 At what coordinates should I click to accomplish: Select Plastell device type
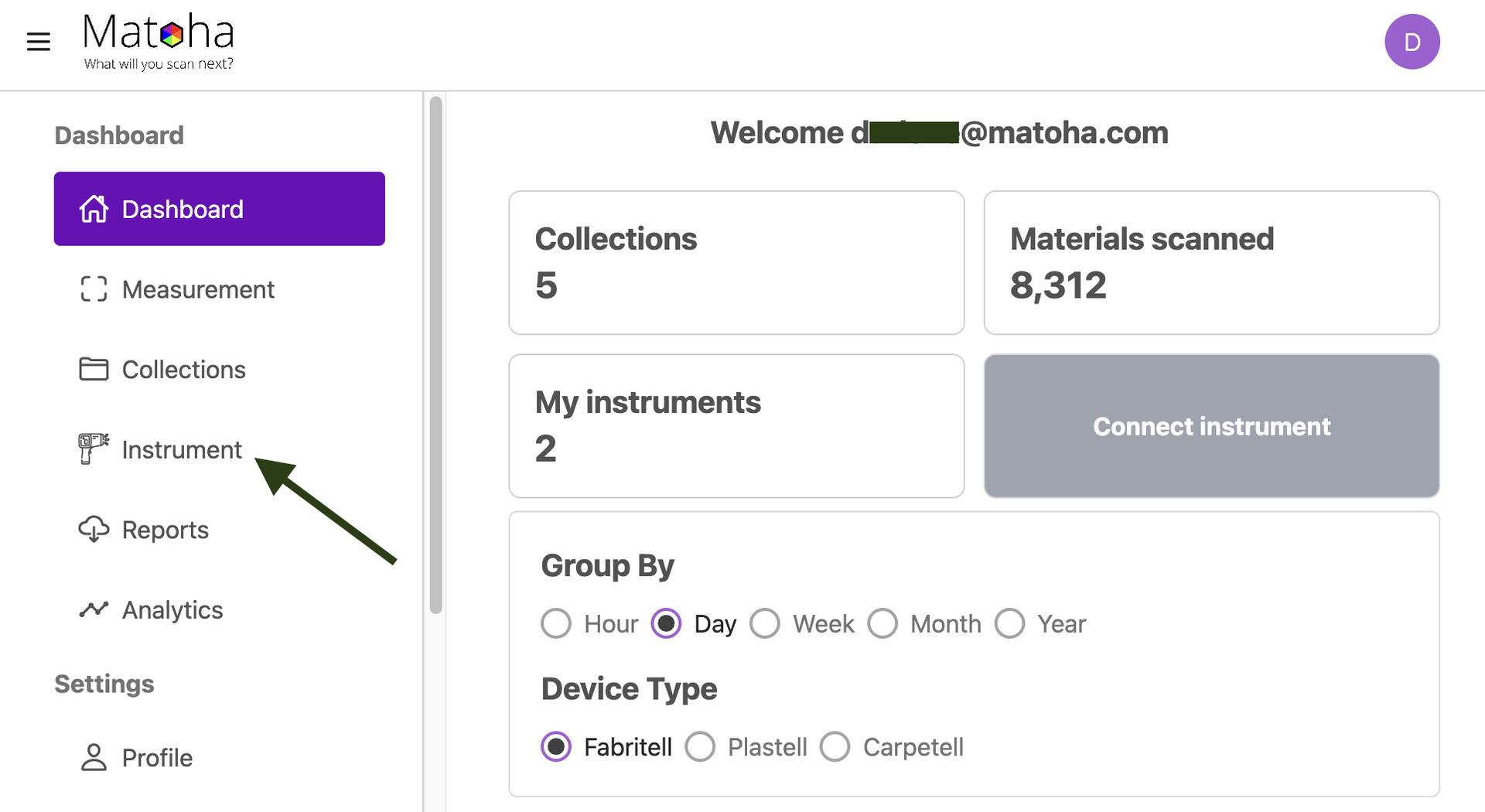(700, 747)
